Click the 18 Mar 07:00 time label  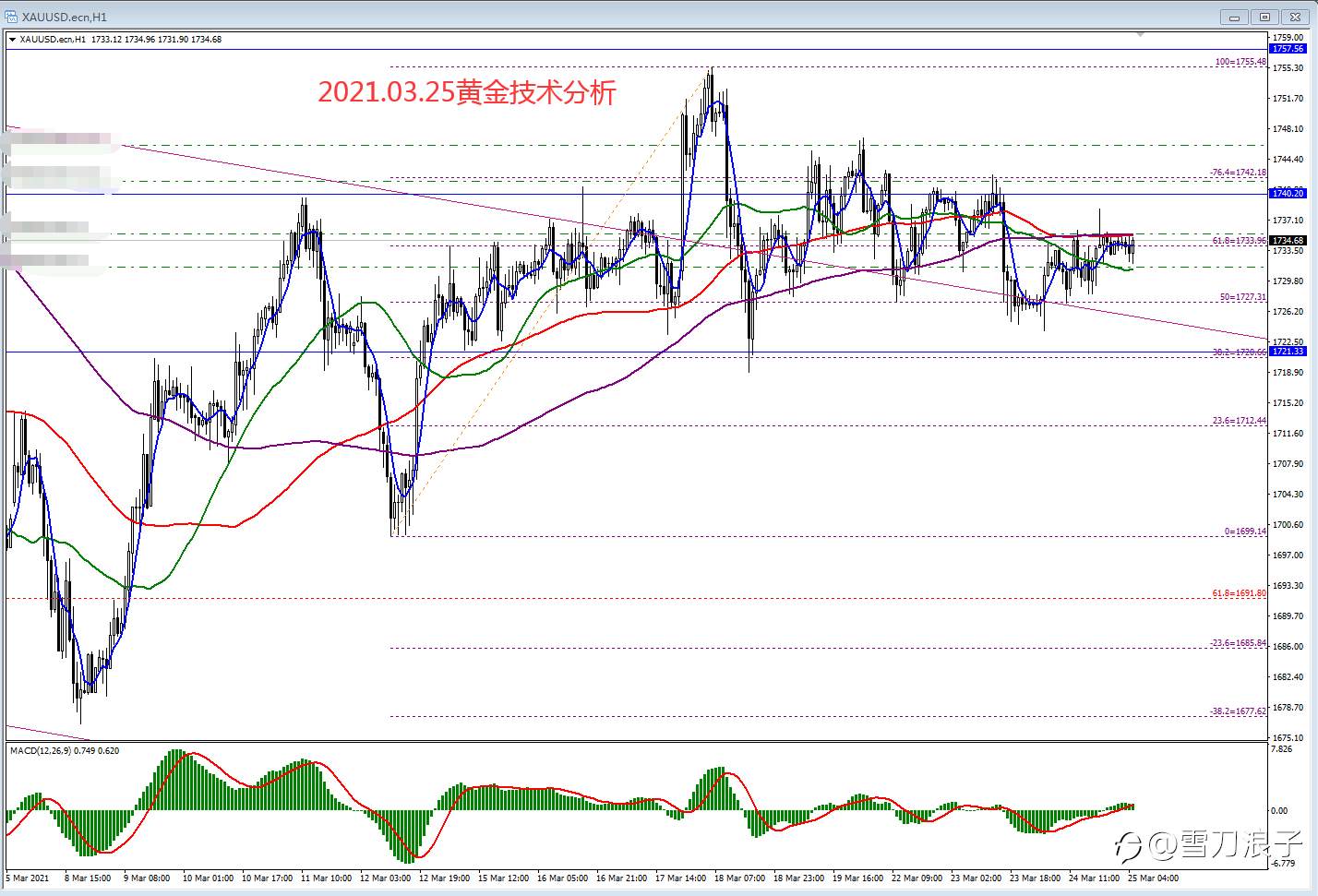point(739,878)
